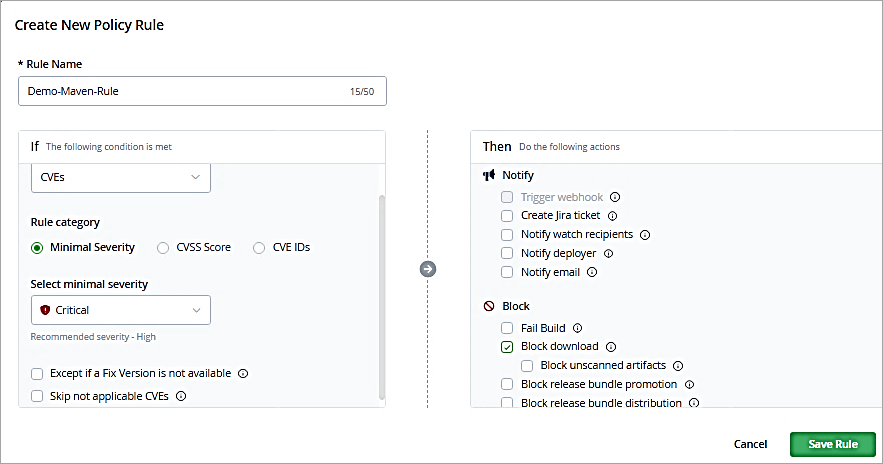Image resolution: width=883 pixels, height=464 pixels.
Task: Tick Block unscanned artifacts checkbox
Action: (x=527, y=366)
